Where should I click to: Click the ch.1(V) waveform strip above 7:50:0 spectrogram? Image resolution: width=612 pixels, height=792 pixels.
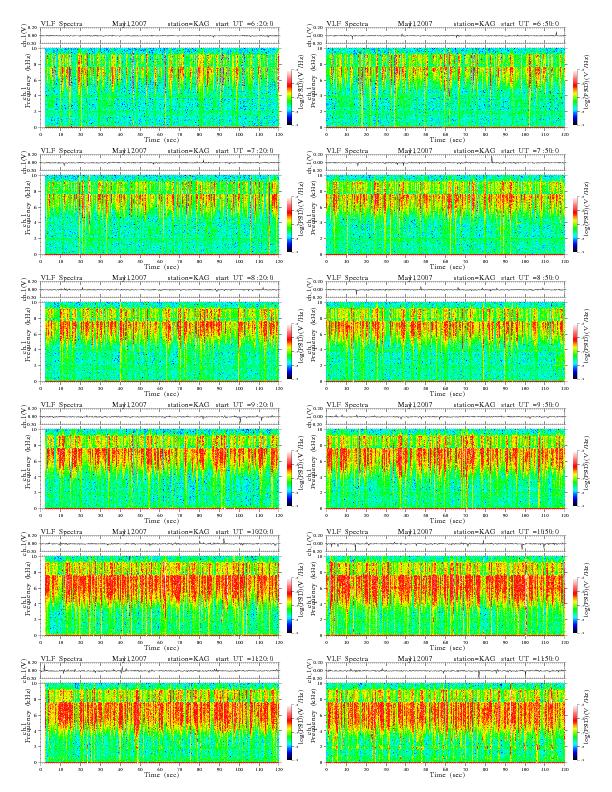coord(445,163)
